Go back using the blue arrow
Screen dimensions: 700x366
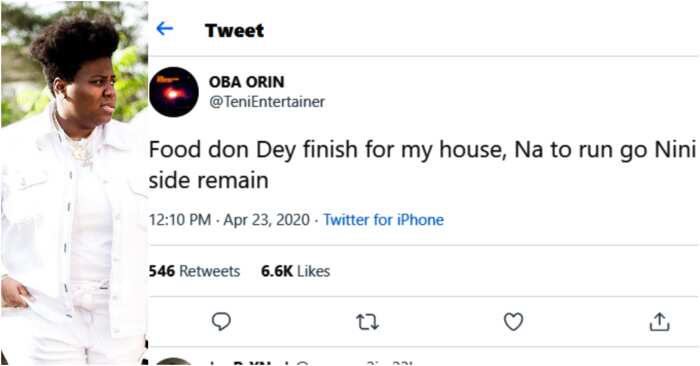(x=164, y=29)
